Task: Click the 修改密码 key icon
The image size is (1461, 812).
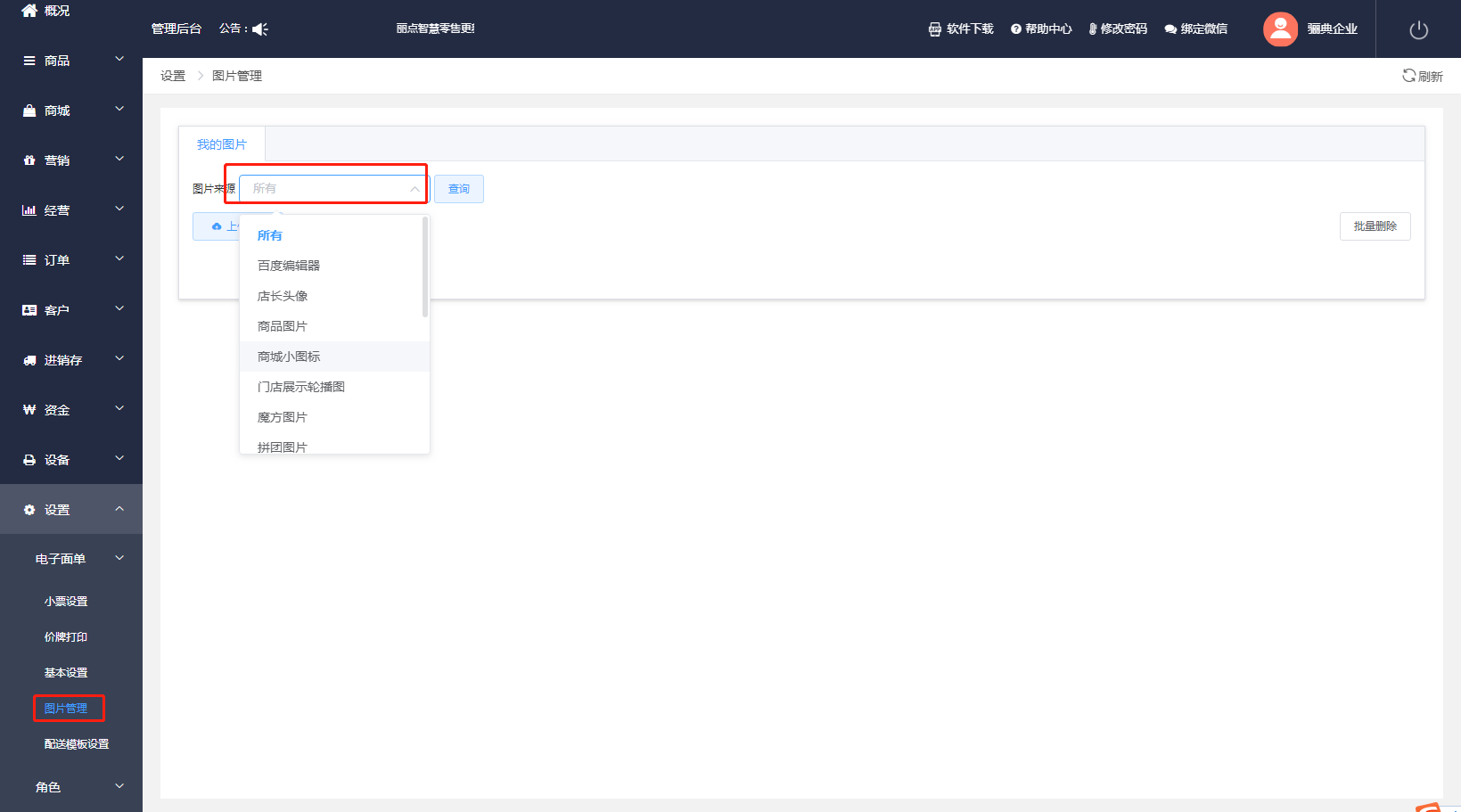Action: [1093, 29]
